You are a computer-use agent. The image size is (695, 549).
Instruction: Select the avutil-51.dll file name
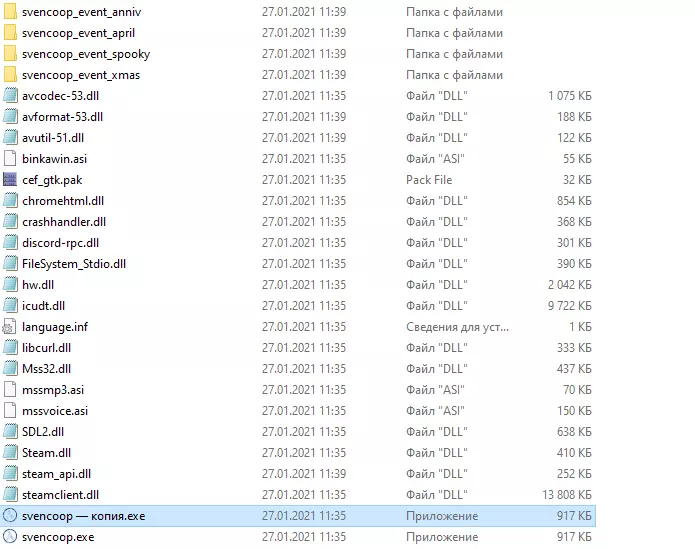tap(53, 138)
